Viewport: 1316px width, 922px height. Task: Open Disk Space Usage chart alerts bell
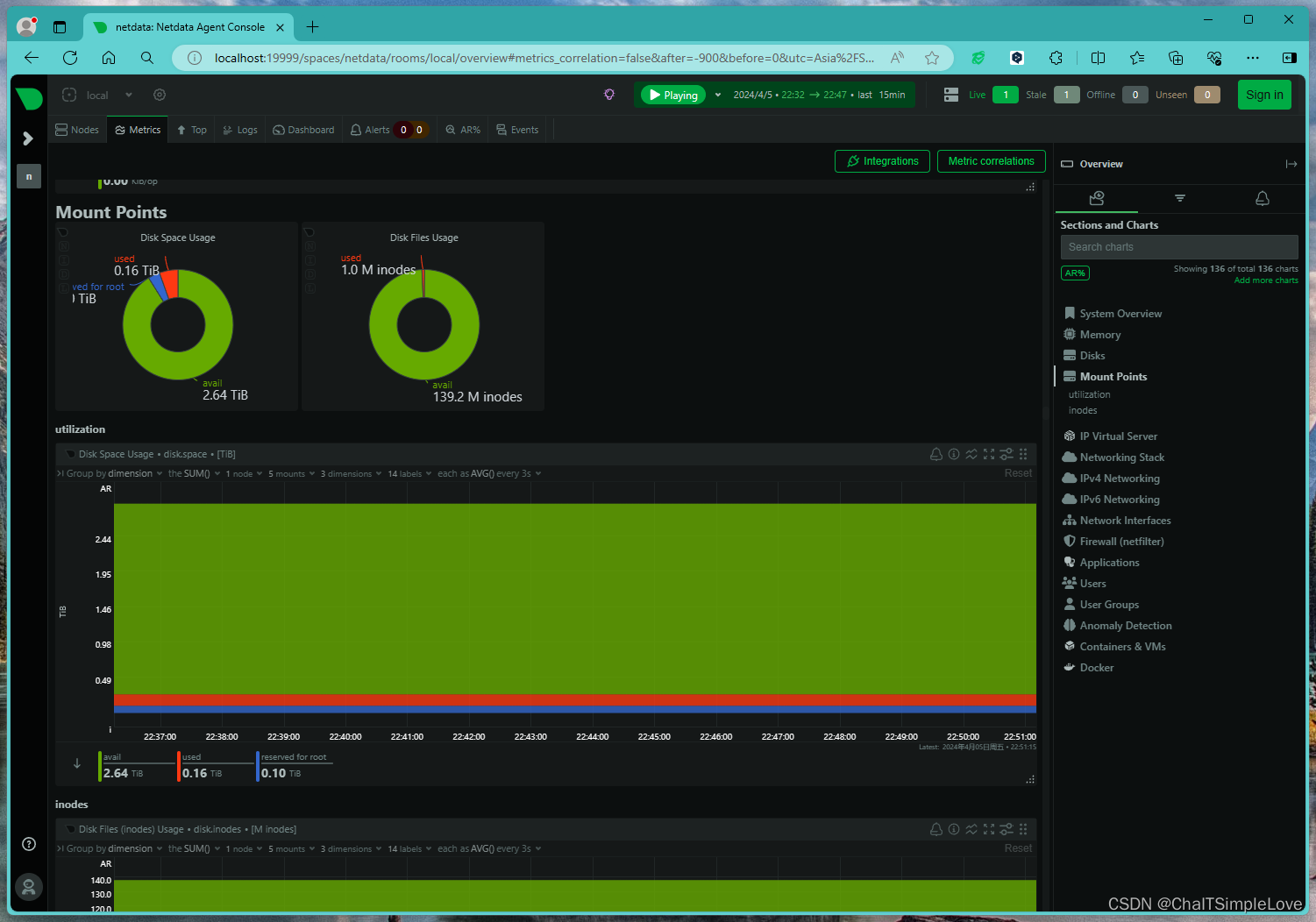(936, 454)
